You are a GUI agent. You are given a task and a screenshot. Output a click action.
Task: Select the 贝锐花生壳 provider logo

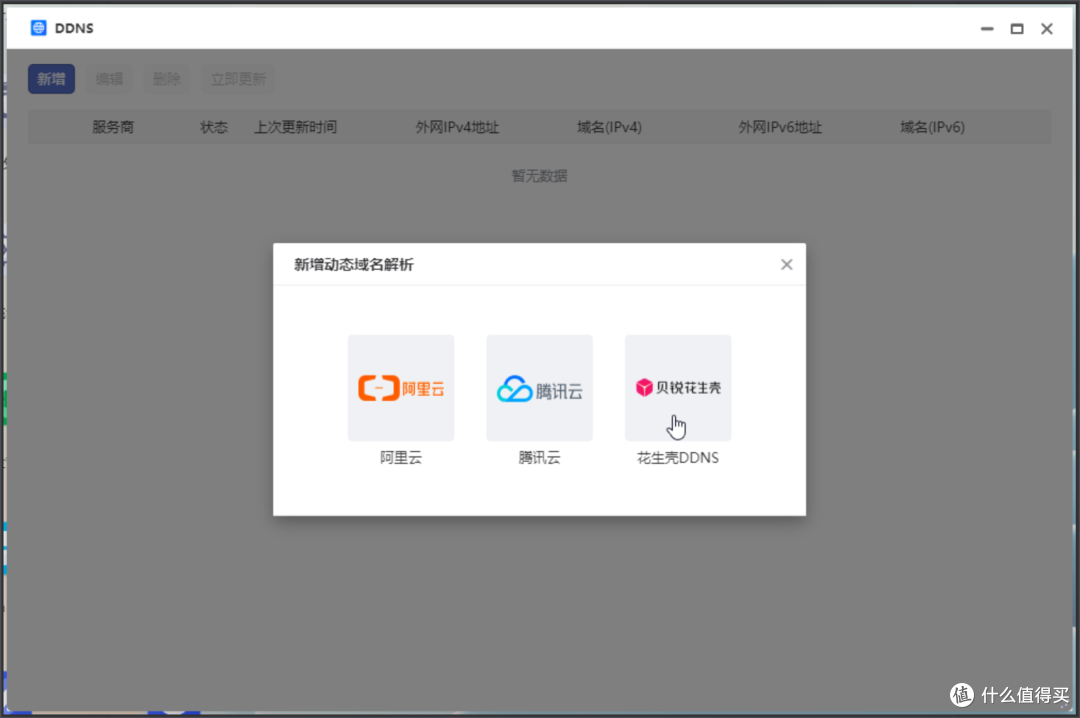click(677, 387)
